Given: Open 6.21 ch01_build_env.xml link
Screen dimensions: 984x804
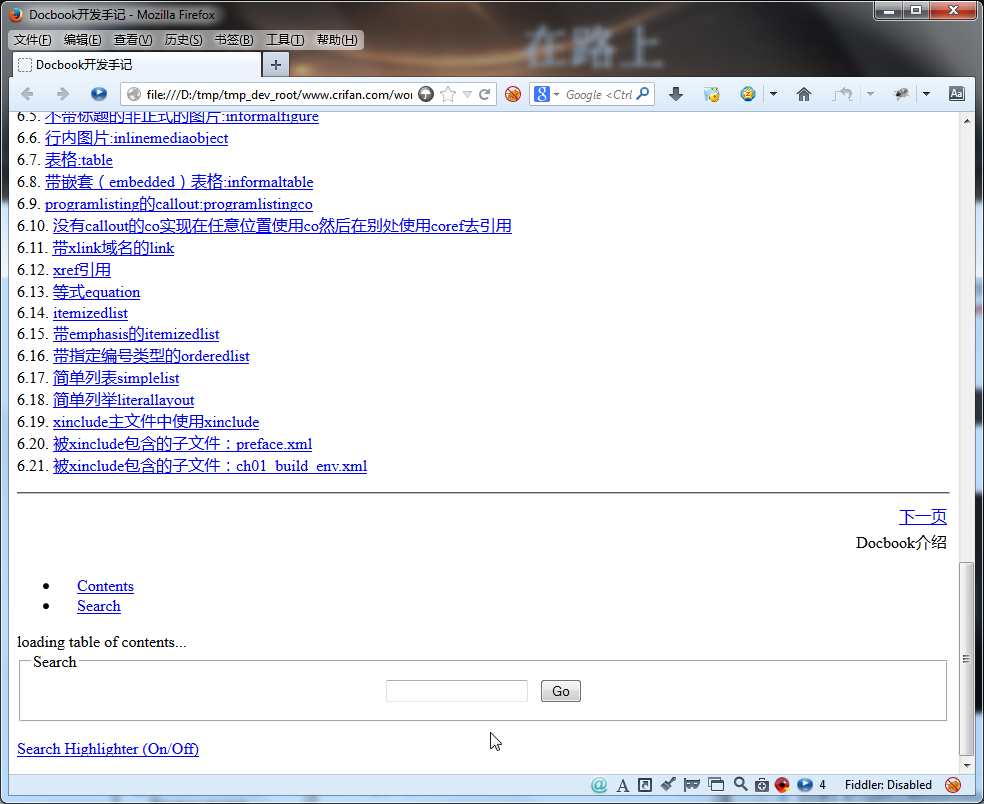Looking at the screenshot, I should (x=210, y=466).
